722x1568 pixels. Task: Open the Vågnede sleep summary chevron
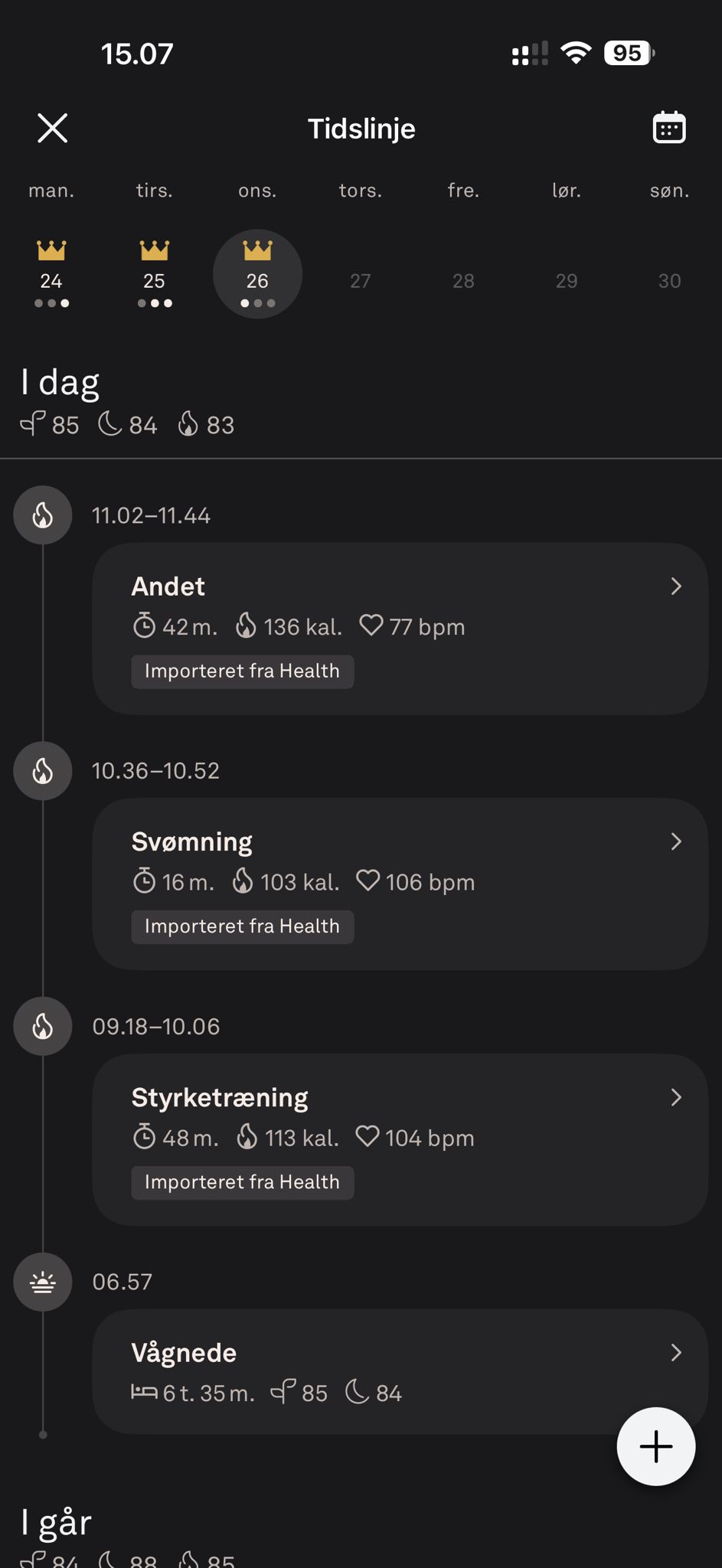pyautogui.click(x=676, y=1353)
